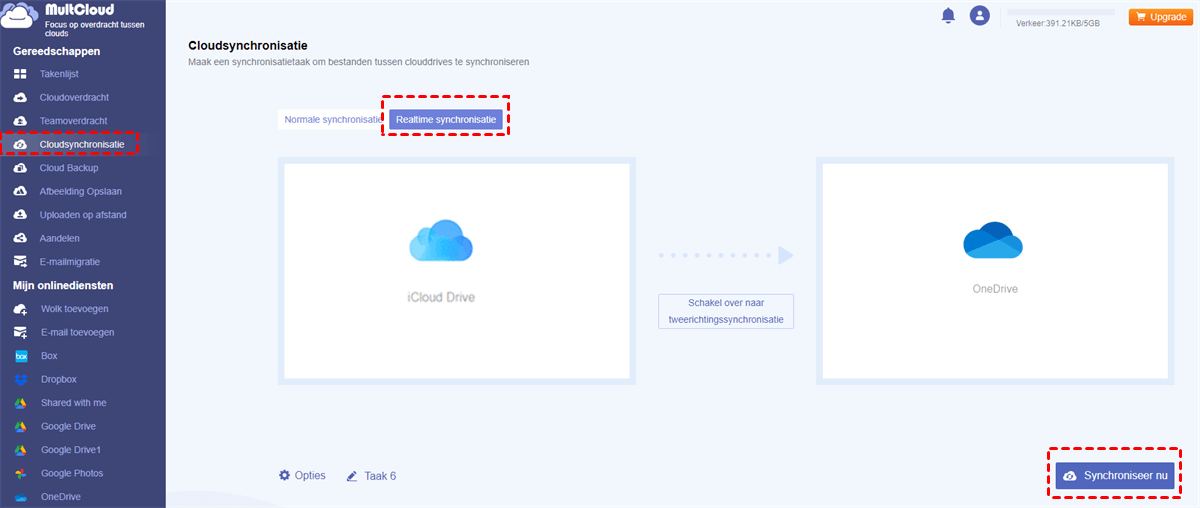The width and height of the screenshot is (1200, 508).
Task: Click the Aandelen share icon
Action: click(20, 238)
